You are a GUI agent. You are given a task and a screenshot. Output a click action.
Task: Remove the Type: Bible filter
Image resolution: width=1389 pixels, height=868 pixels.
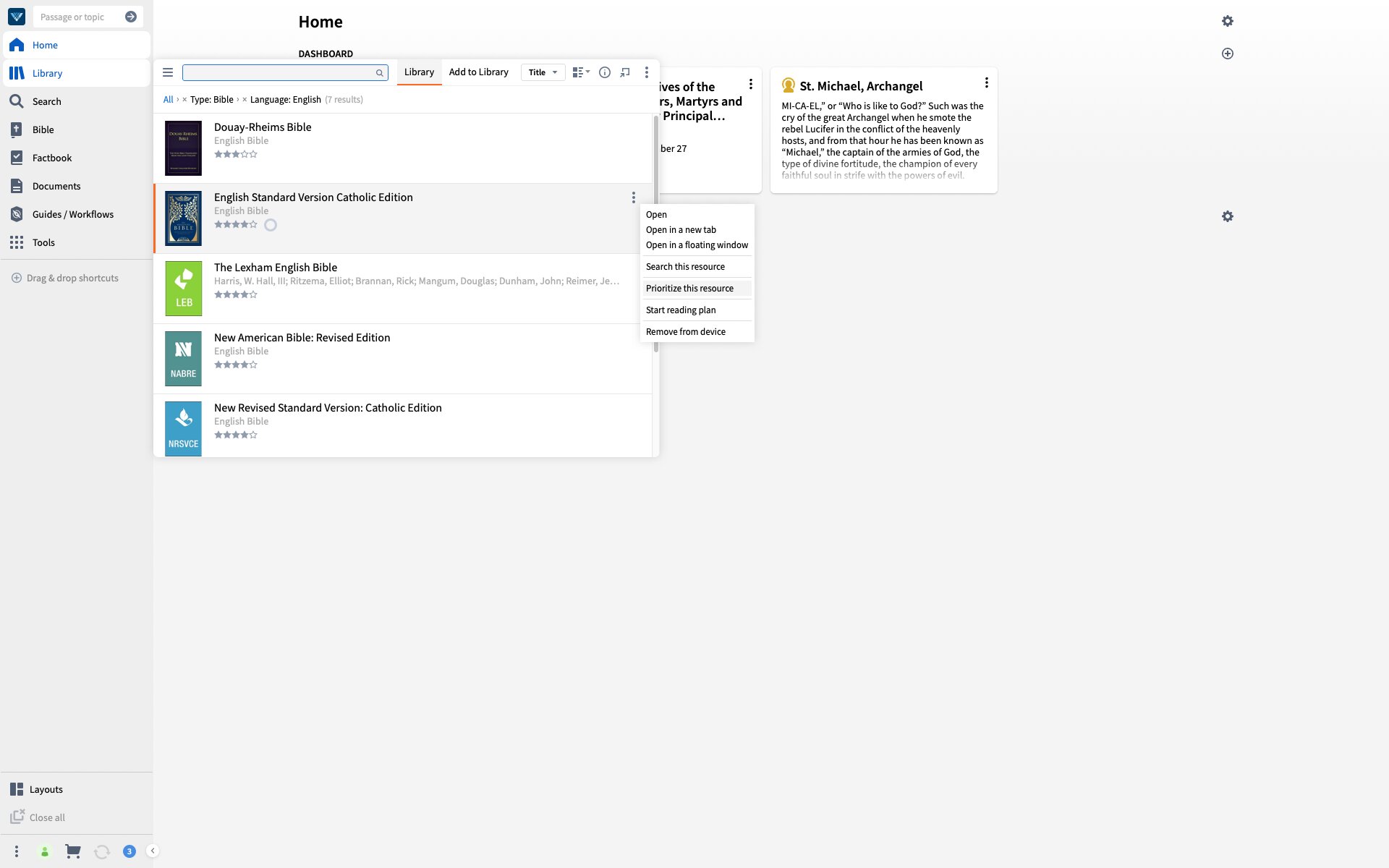coord(184,100)
